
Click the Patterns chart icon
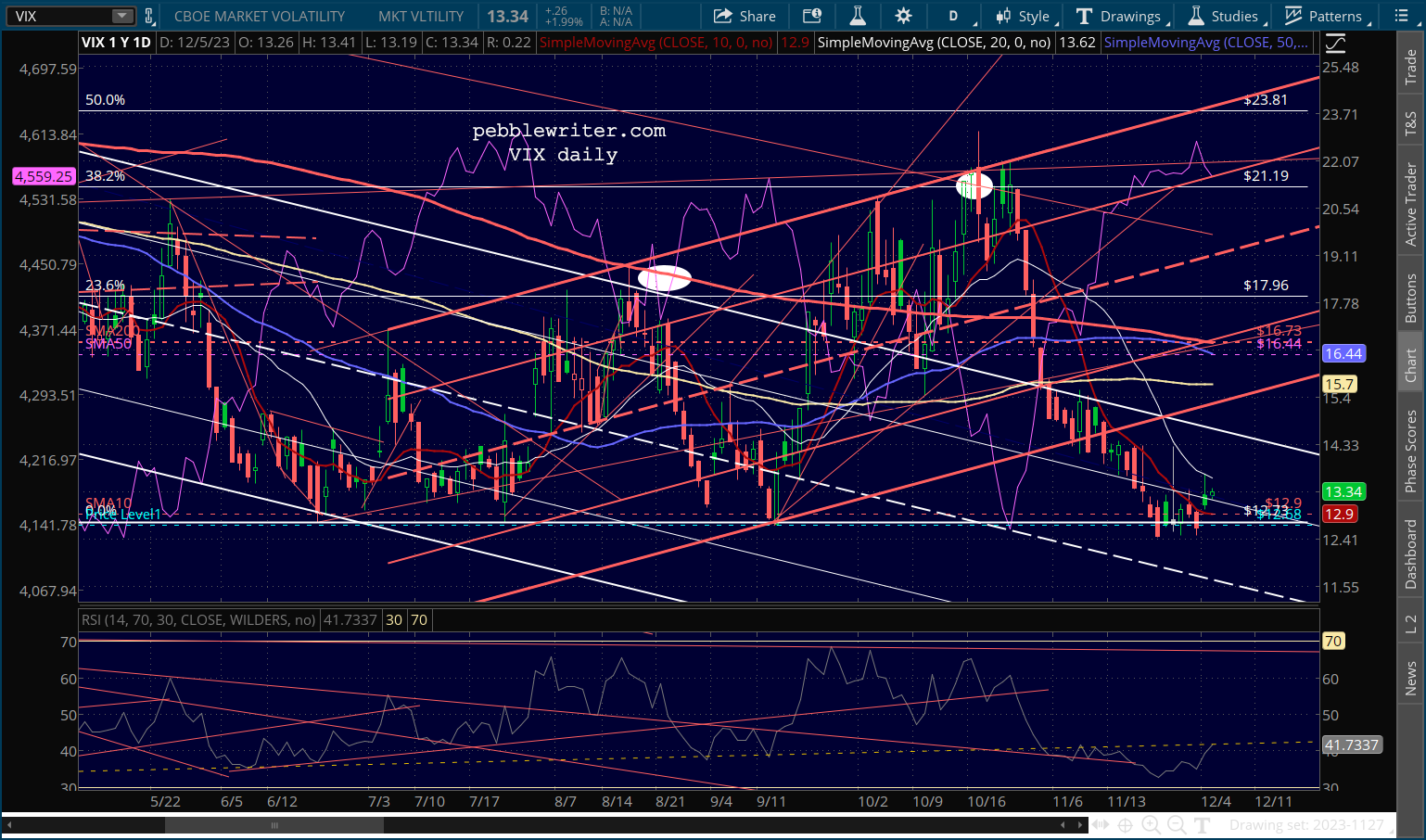(x=1293, y=16)
